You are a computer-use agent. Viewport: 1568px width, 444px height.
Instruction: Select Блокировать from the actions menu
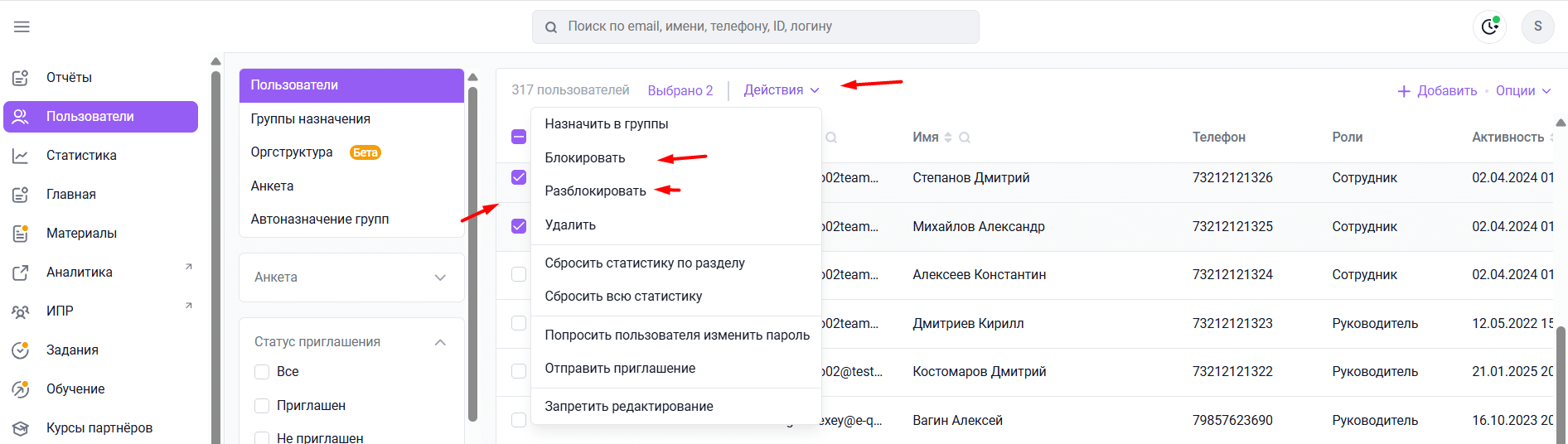tap(585, 158)
